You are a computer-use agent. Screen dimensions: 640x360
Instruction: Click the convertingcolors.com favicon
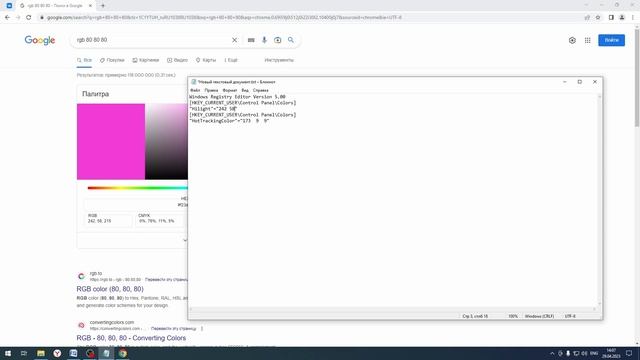81,325
